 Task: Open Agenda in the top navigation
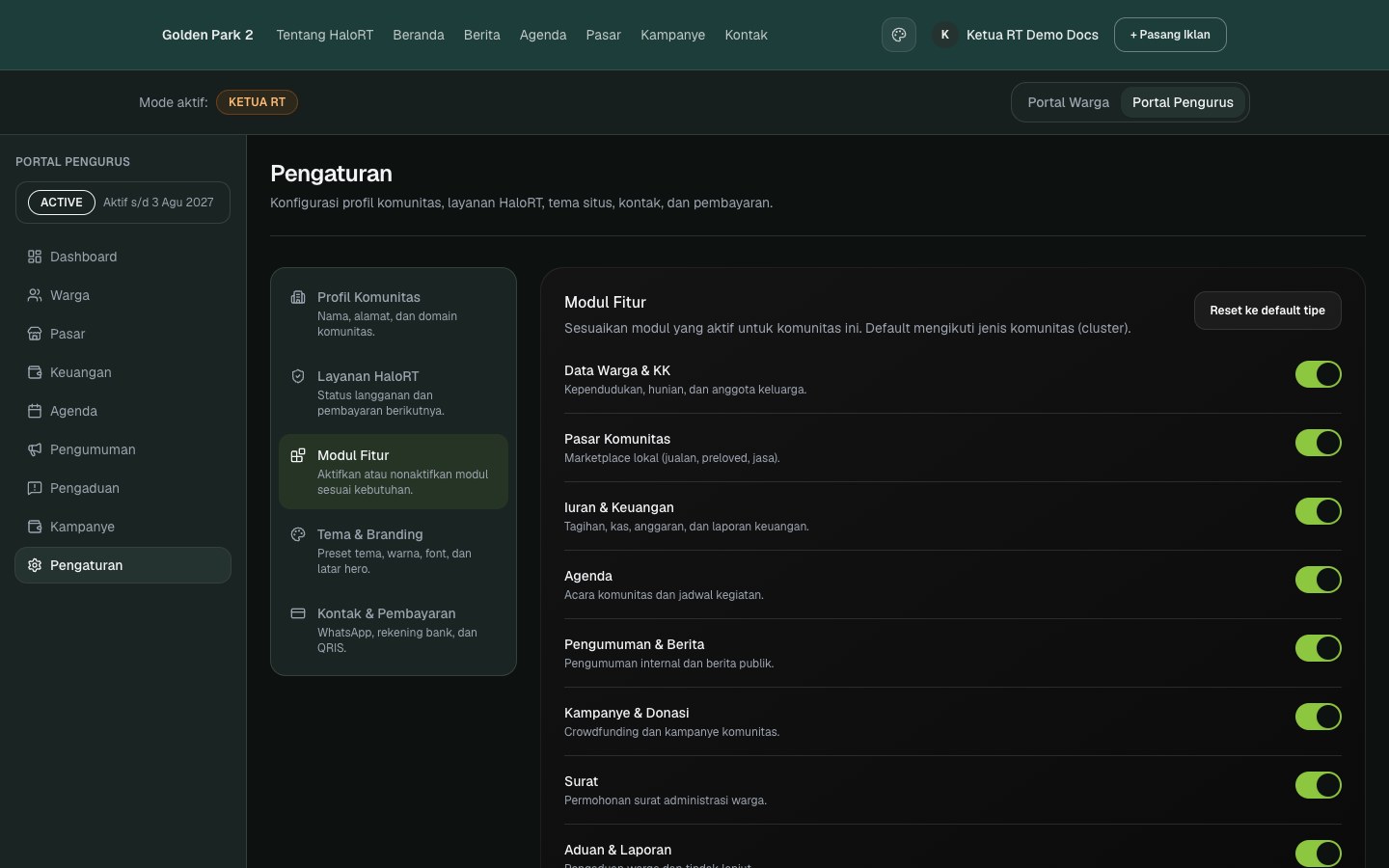pyautogui.click(x=543, y=35)
